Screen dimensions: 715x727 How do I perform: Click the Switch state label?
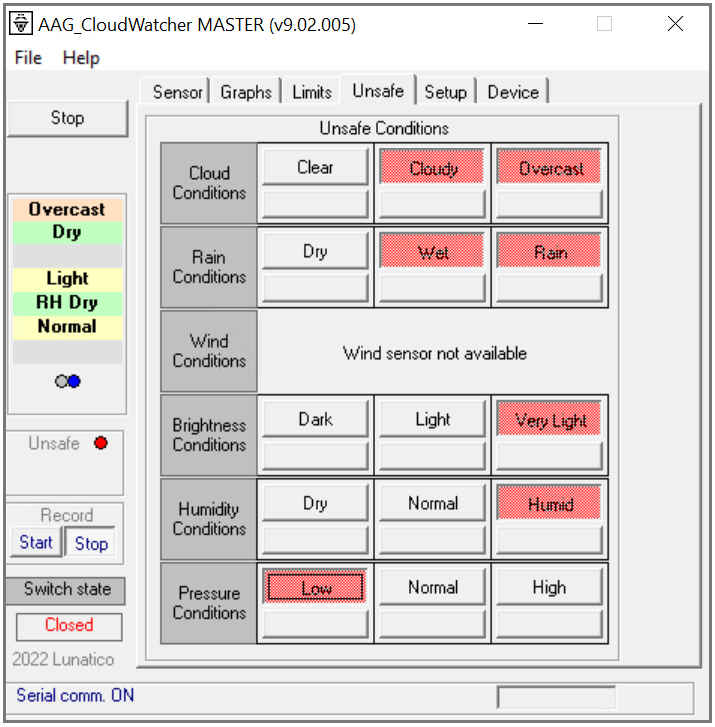67,589
